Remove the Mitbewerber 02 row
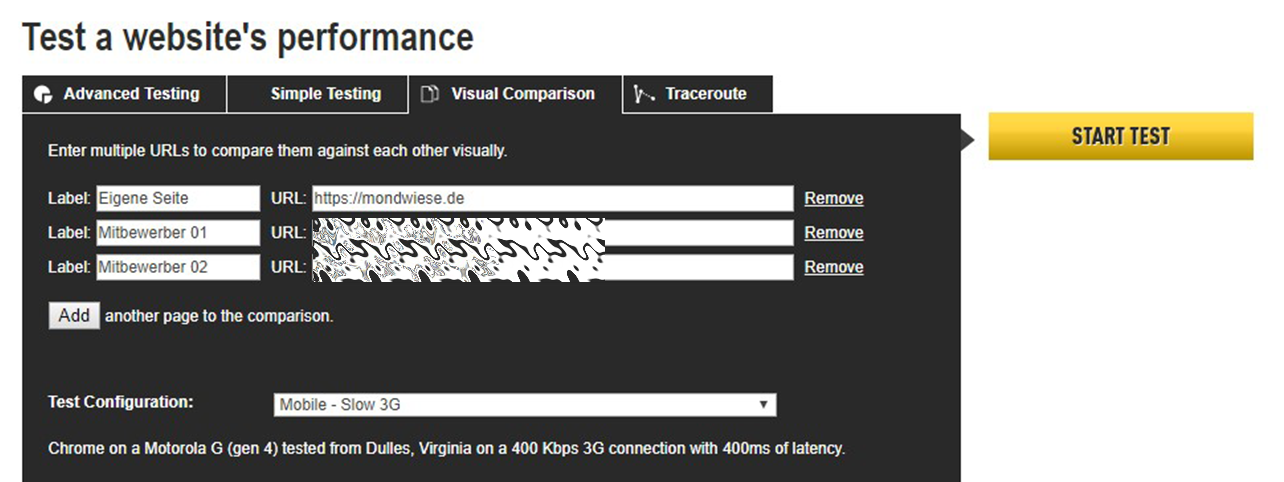The height and width of the screenshot is (482, 1284). coord(834,267)
